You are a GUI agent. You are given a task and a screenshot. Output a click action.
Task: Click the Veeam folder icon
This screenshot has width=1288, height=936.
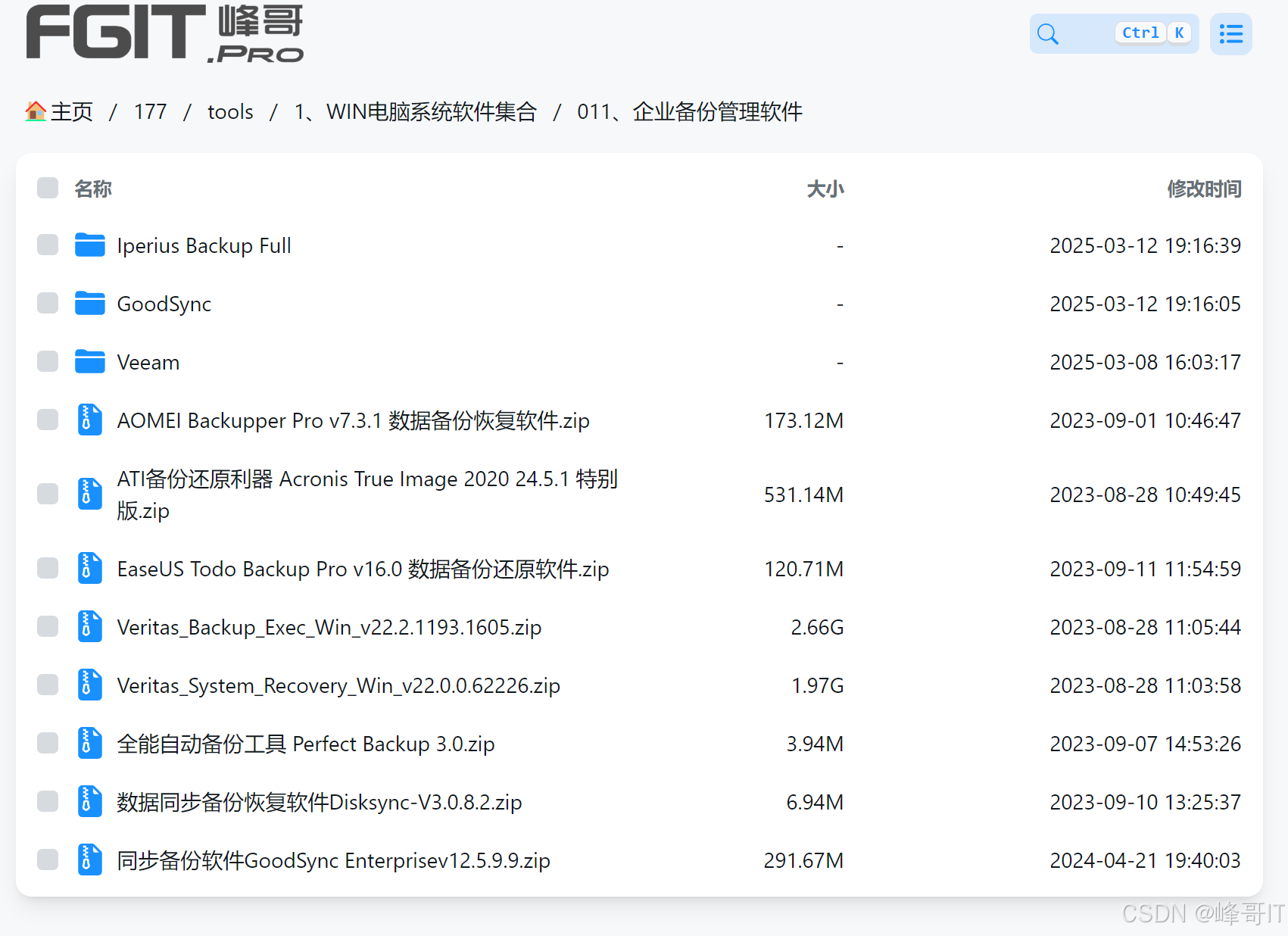[90, 362]
